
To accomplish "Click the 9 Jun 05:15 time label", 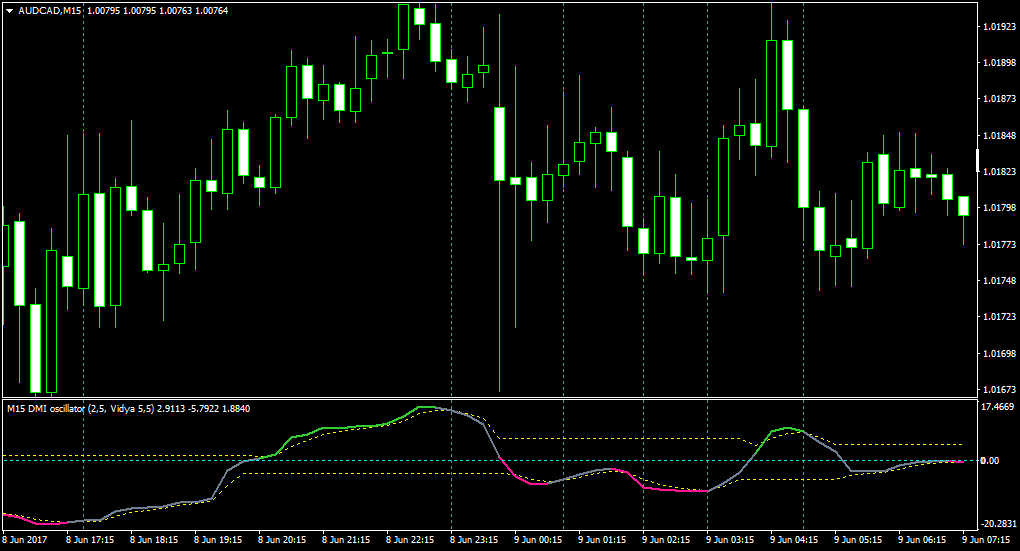I will [859, 539].
